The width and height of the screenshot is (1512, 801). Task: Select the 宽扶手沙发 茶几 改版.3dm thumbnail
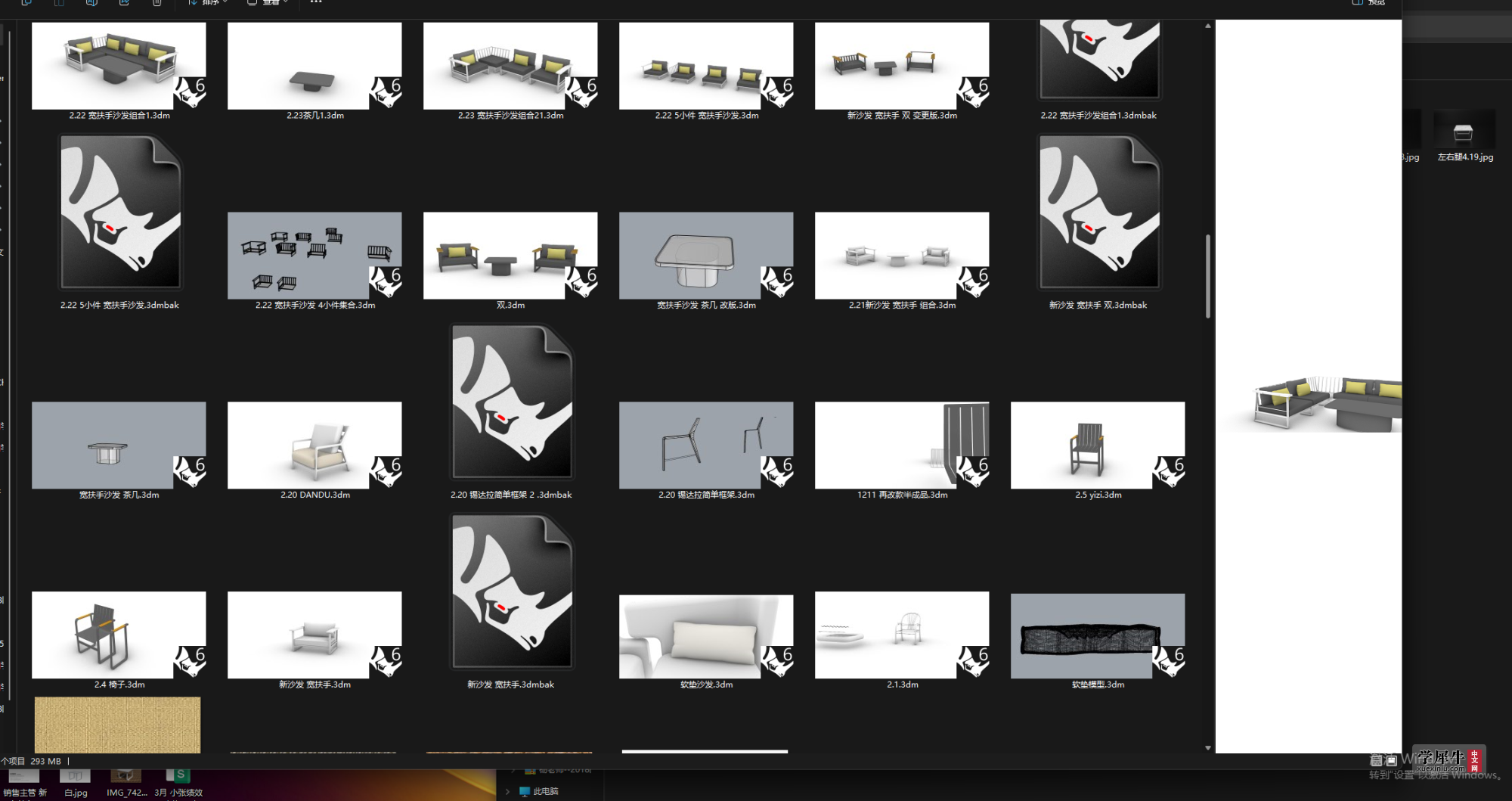click(706, 256)
